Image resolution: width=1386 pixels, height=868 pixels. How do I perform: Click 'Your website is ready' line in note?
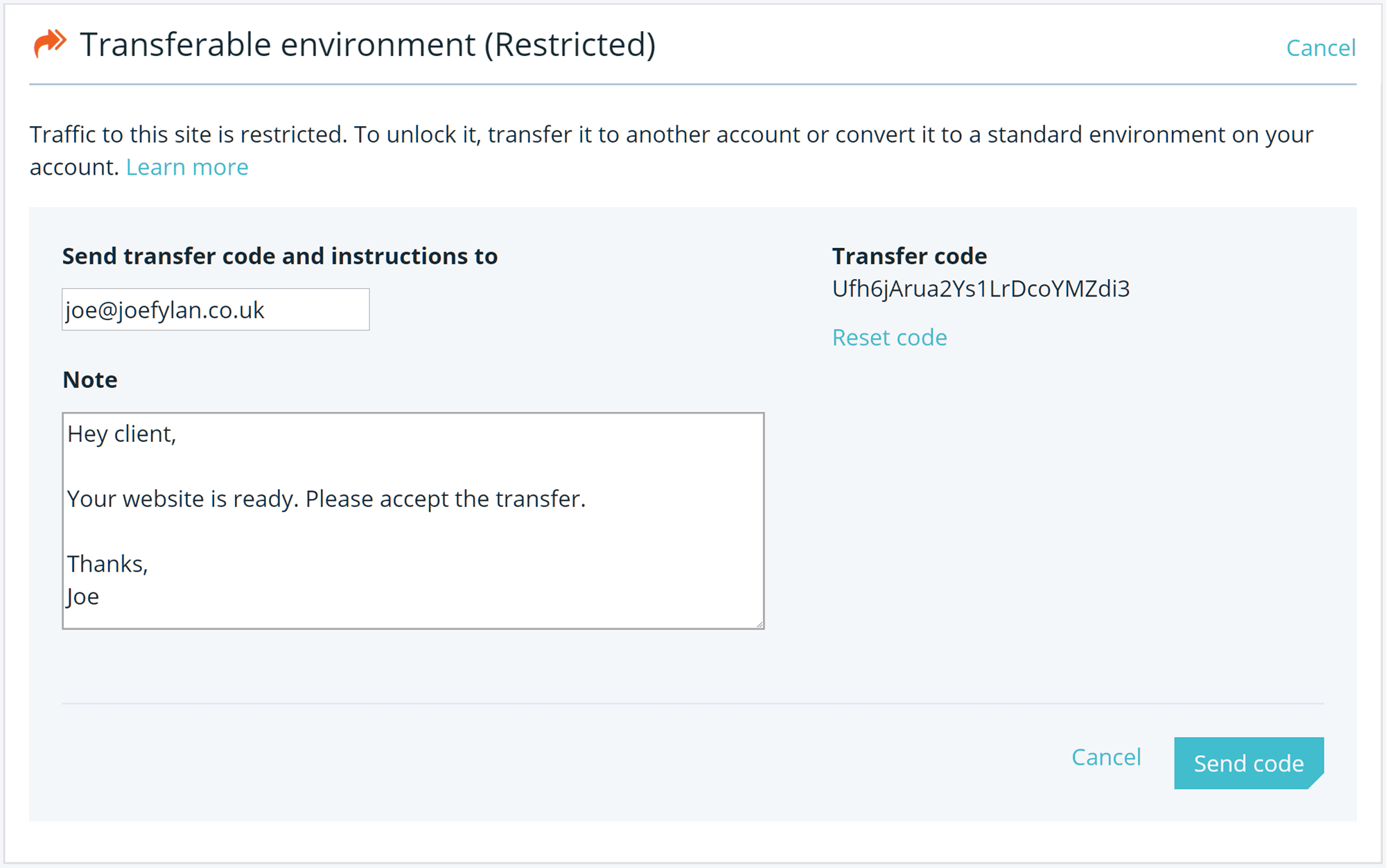click(326, 499)
